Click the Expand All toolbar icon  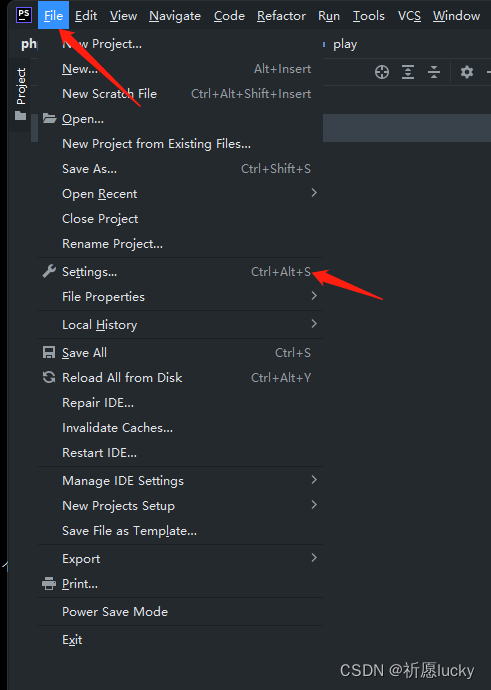(x=408, y=72)
